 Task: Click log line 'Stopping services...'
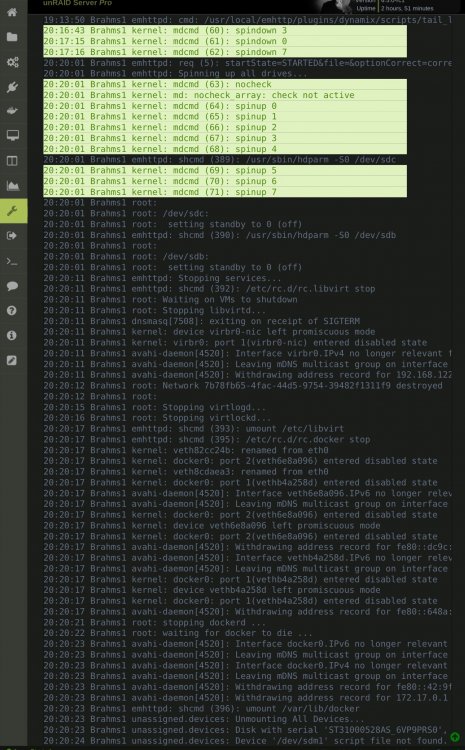(x=163, y=278)
